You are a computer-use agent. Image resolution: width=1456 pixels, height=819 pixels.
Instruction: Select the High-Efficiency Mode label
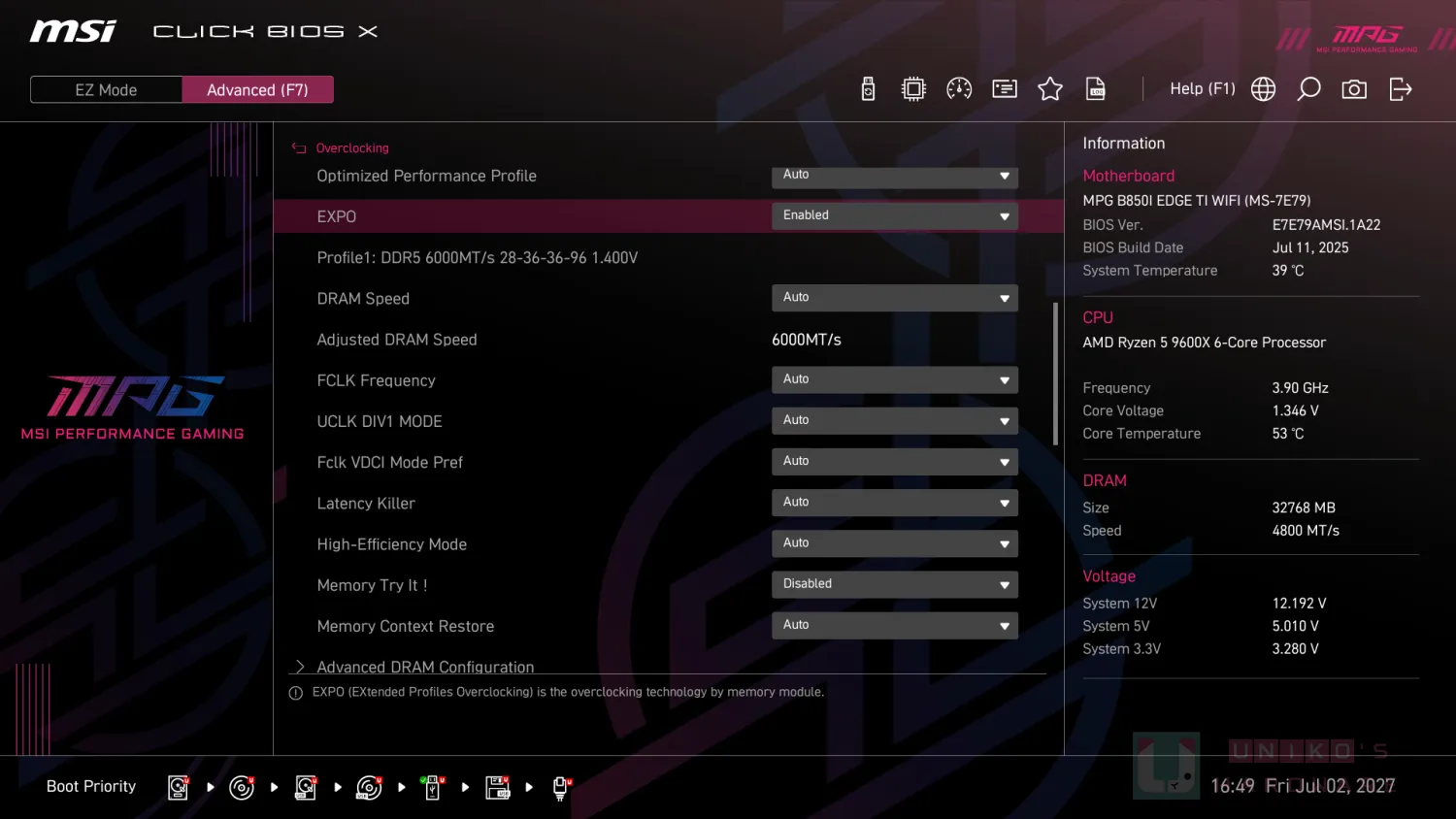392,544
